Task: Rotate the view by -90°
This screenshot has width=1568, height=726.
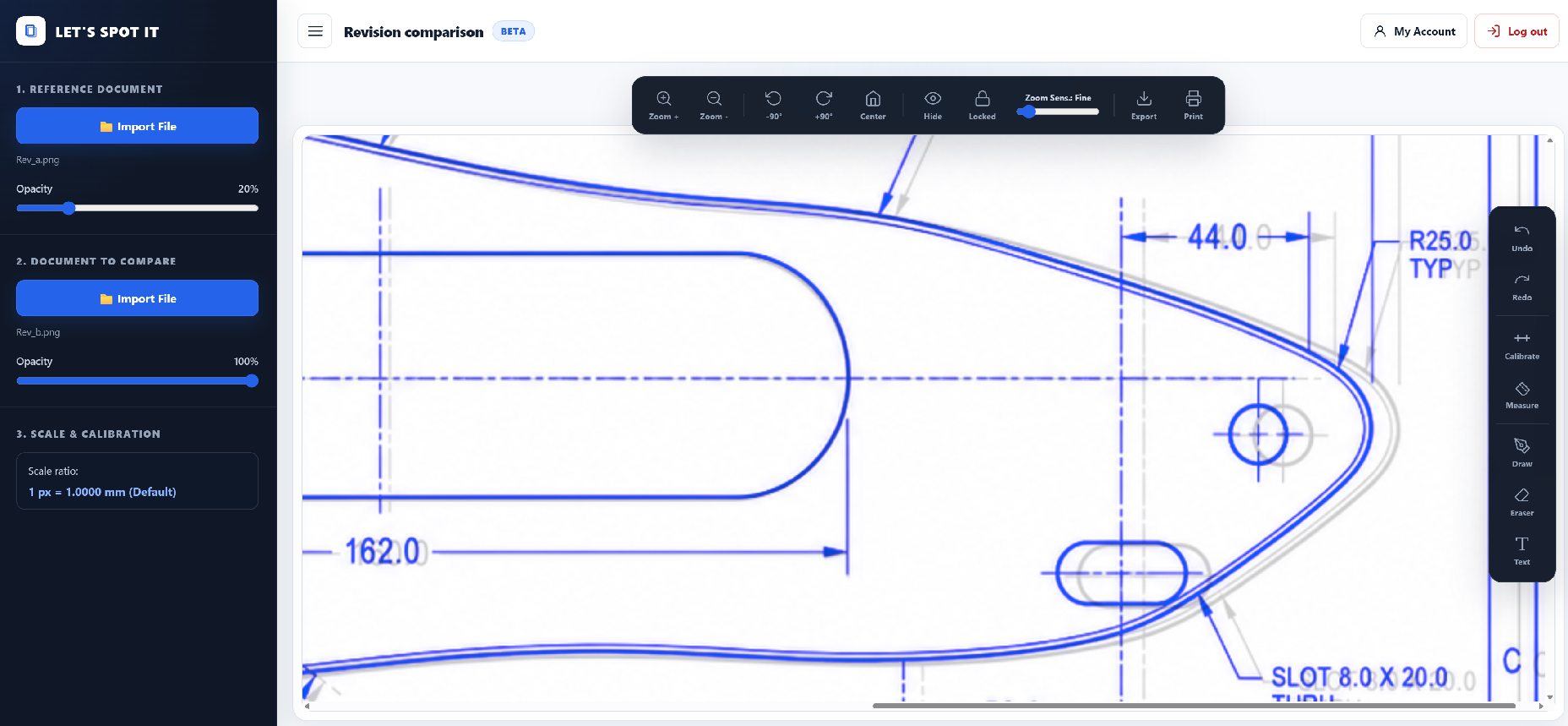Action: [x=773, y=98]
